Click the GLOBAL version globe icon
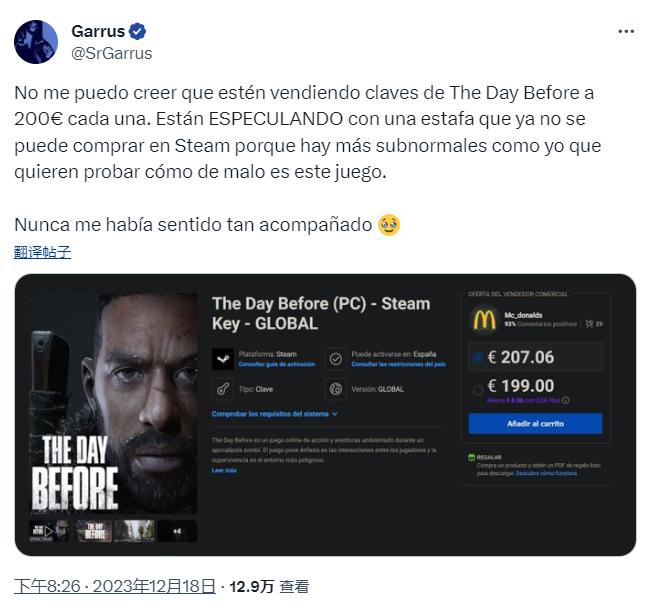This screenshot has height=610, width=651. (336, 389)
